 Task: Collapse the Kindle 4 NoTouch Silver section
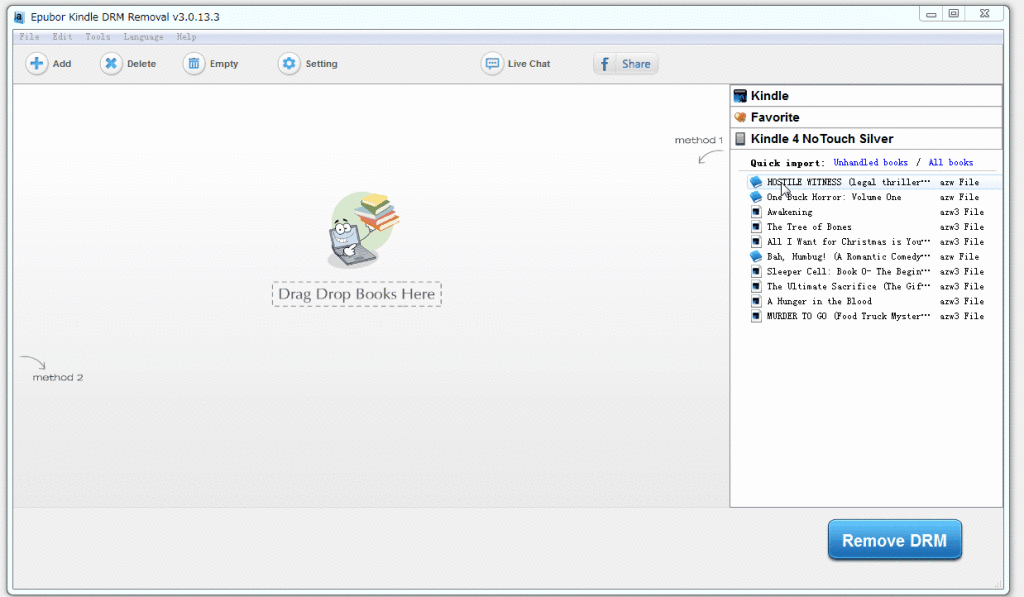click(866, 138)
